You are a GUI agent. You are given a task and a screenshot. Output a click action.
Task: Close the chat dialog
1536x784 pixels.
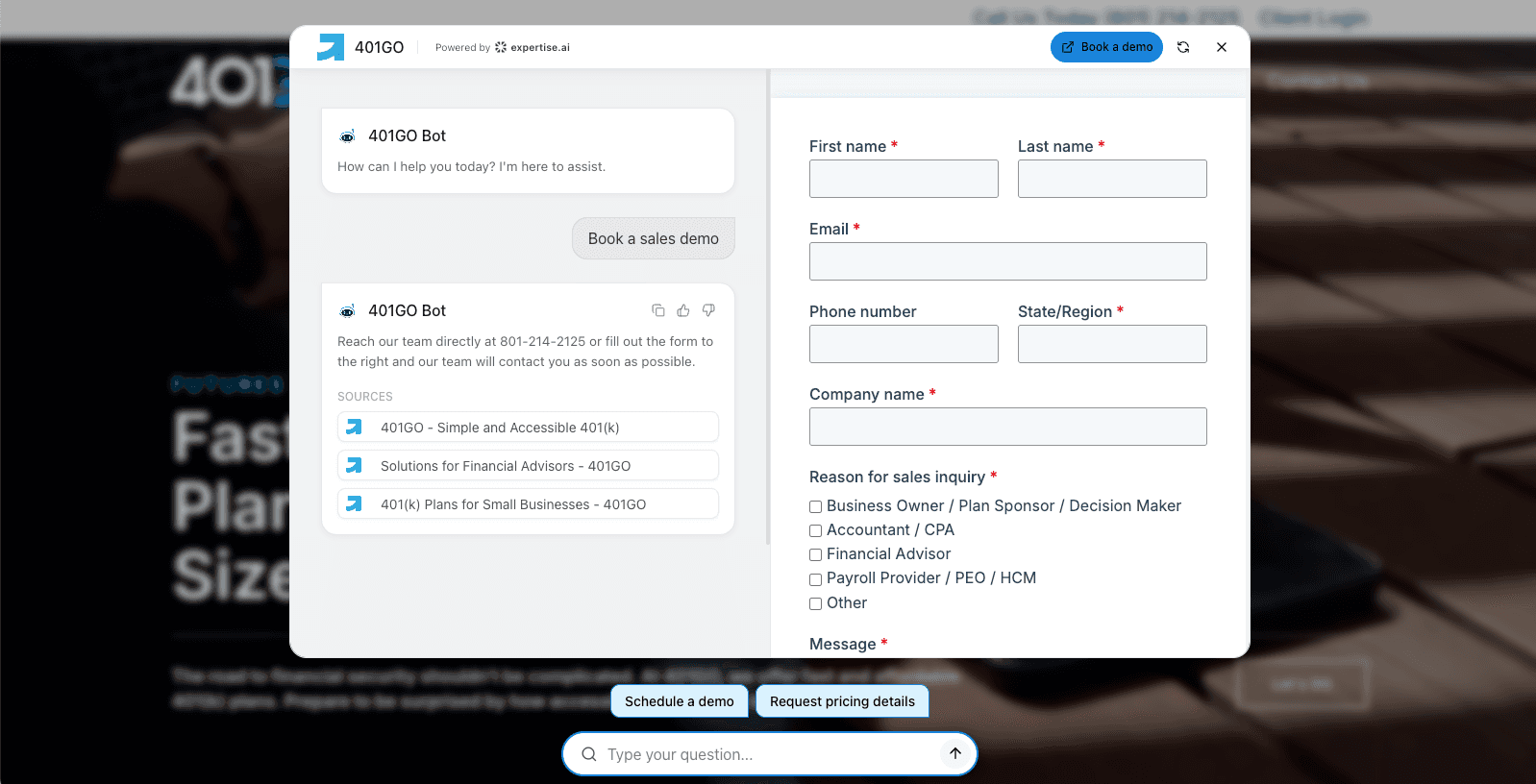[x=1222, y=47]
